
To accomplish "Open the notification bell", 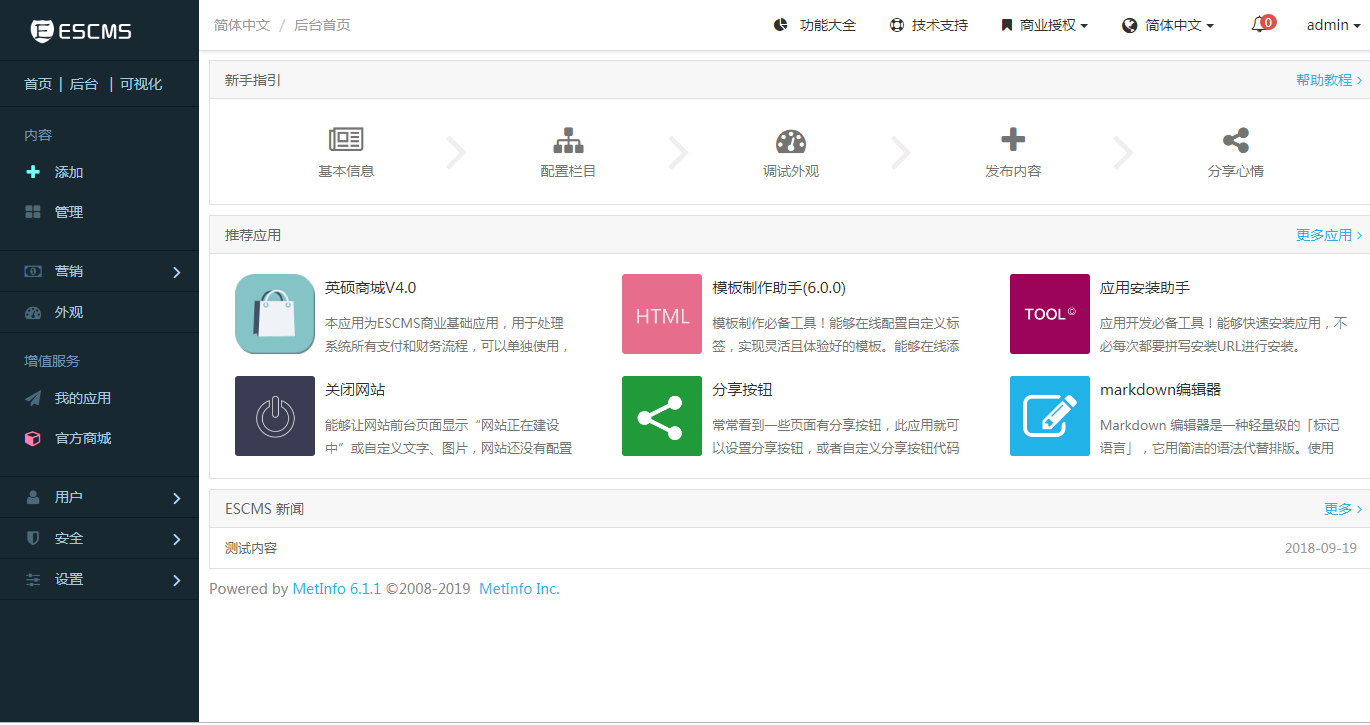I will coord(1259,25).
